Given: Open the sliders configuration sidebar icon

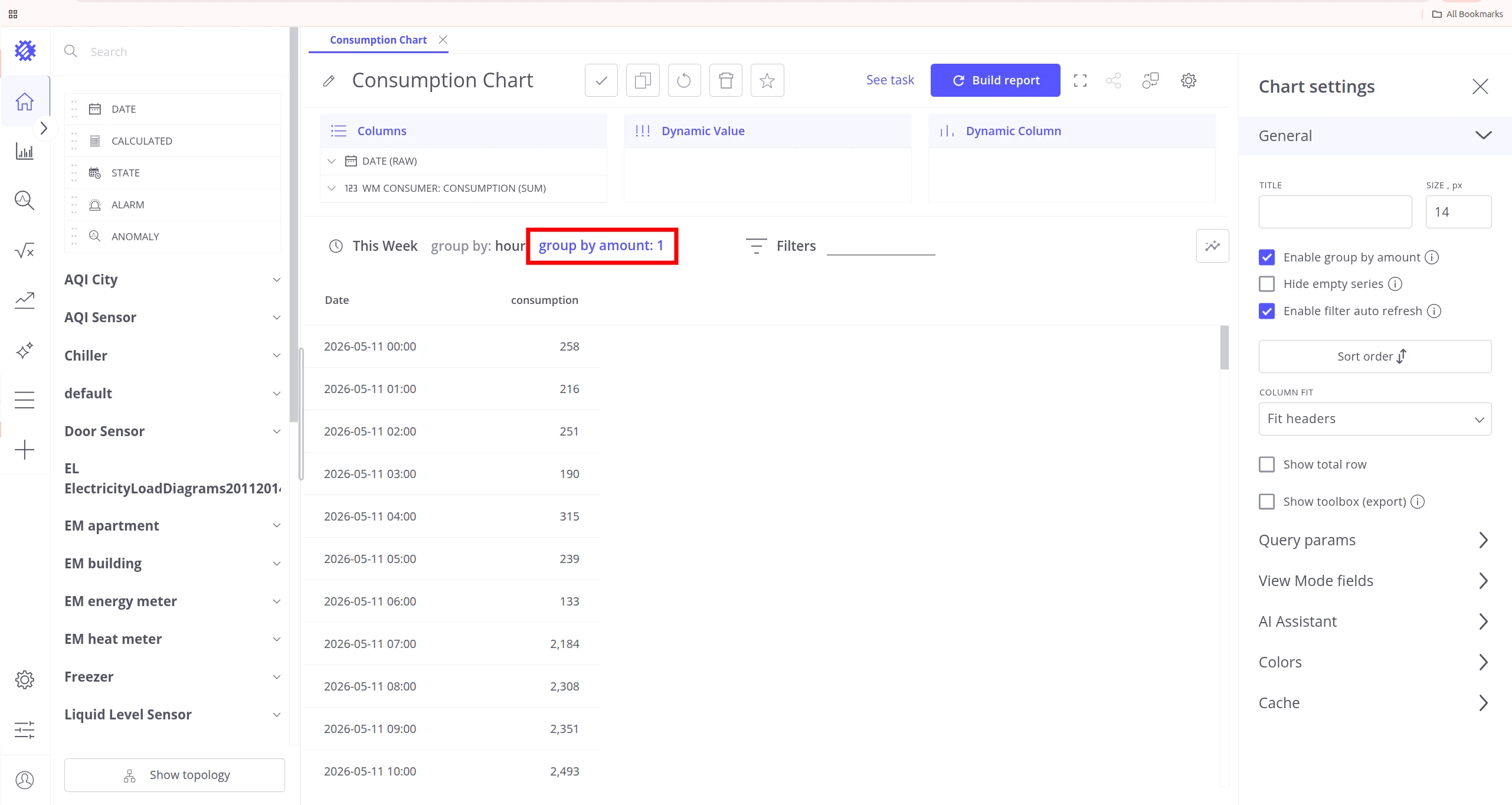Looking at the screenshot, I should (24, 730).
